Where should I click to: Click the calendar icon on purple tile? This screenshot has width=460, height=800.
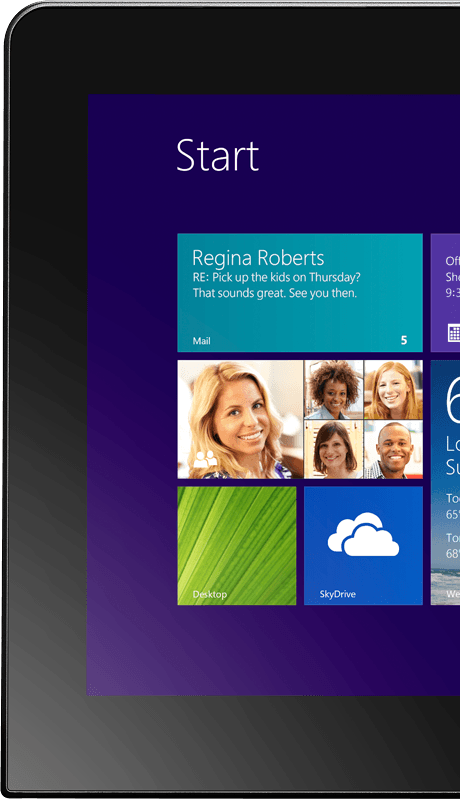454,333
